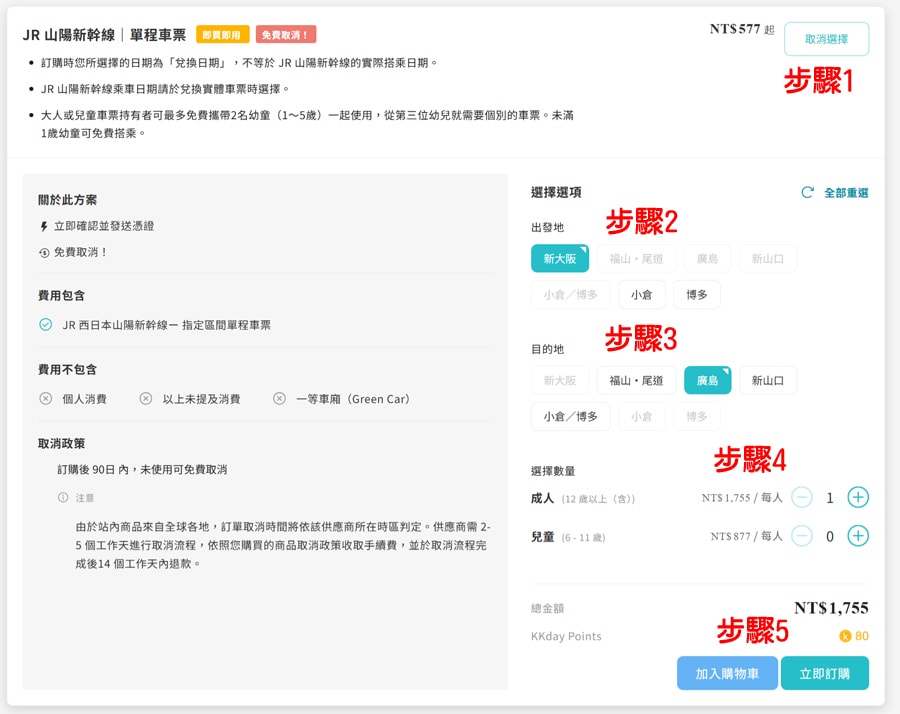Viewport: 900px width, 714px height.
Task: Select 新大阪 as the 出發地
Action: (x=560, y=258)
